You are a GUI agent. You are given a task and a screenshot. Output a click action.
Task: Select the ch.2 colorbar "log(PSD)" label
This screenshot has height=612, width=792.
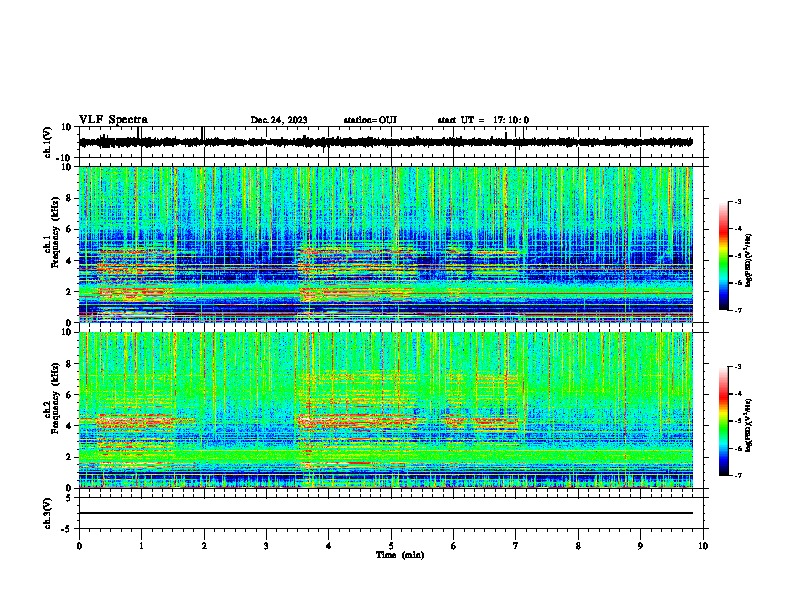[x=749, y=425]
